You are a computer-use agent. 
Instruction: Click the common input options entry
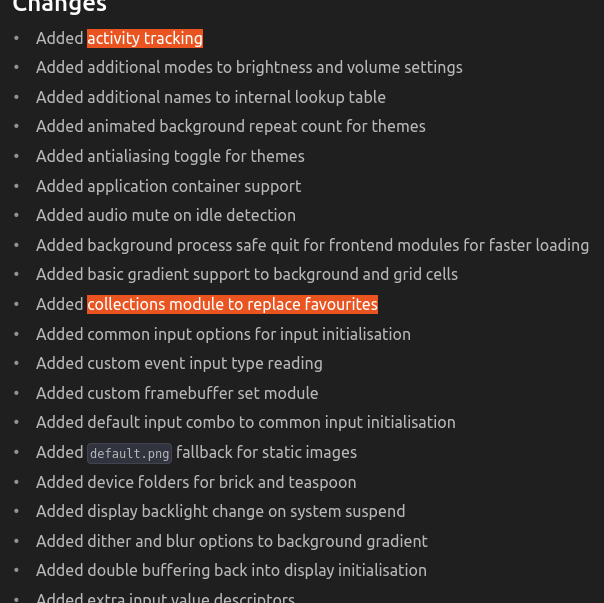223,334
